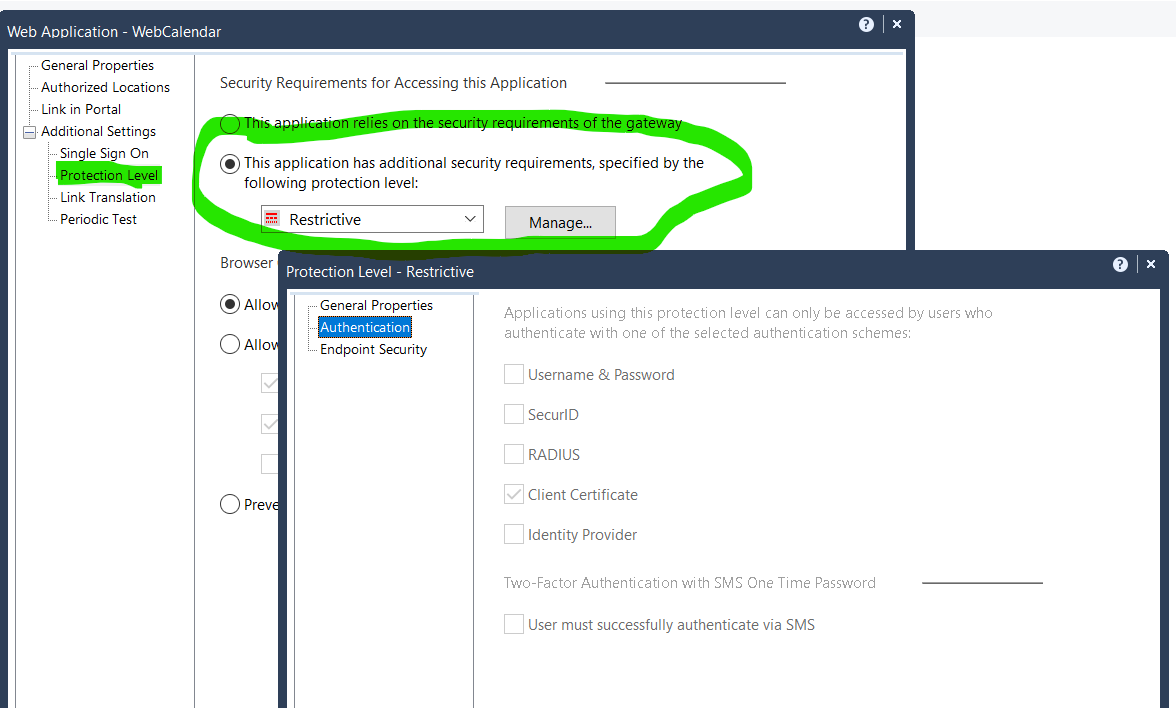This screenshot has width=1176, height=708.
Task: Click the red Restrictive protection level icon
Action: (x=272, y=219)
